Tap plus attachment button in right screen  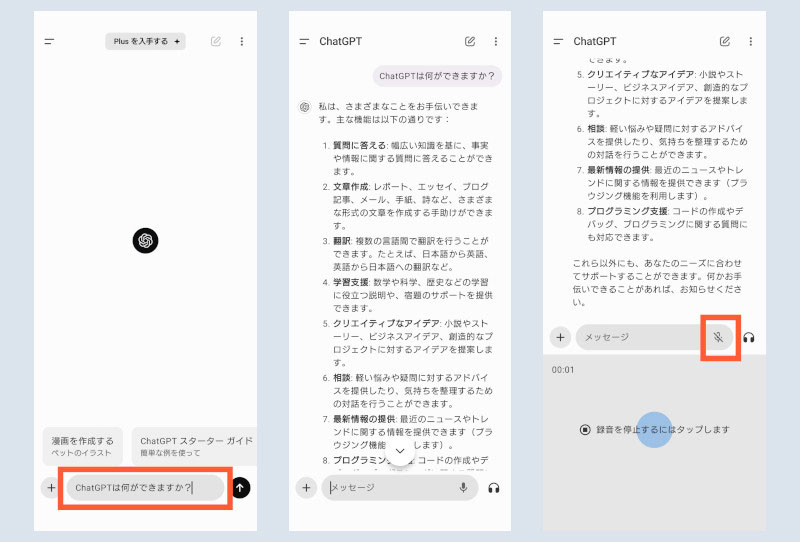coord(560,337)
